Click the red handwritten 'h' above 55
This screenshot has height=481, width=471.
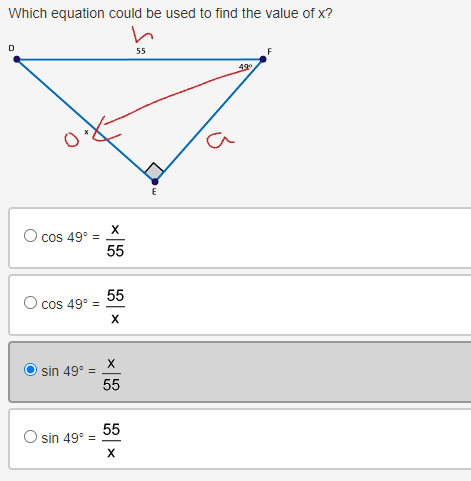click(x=142, y=35)
